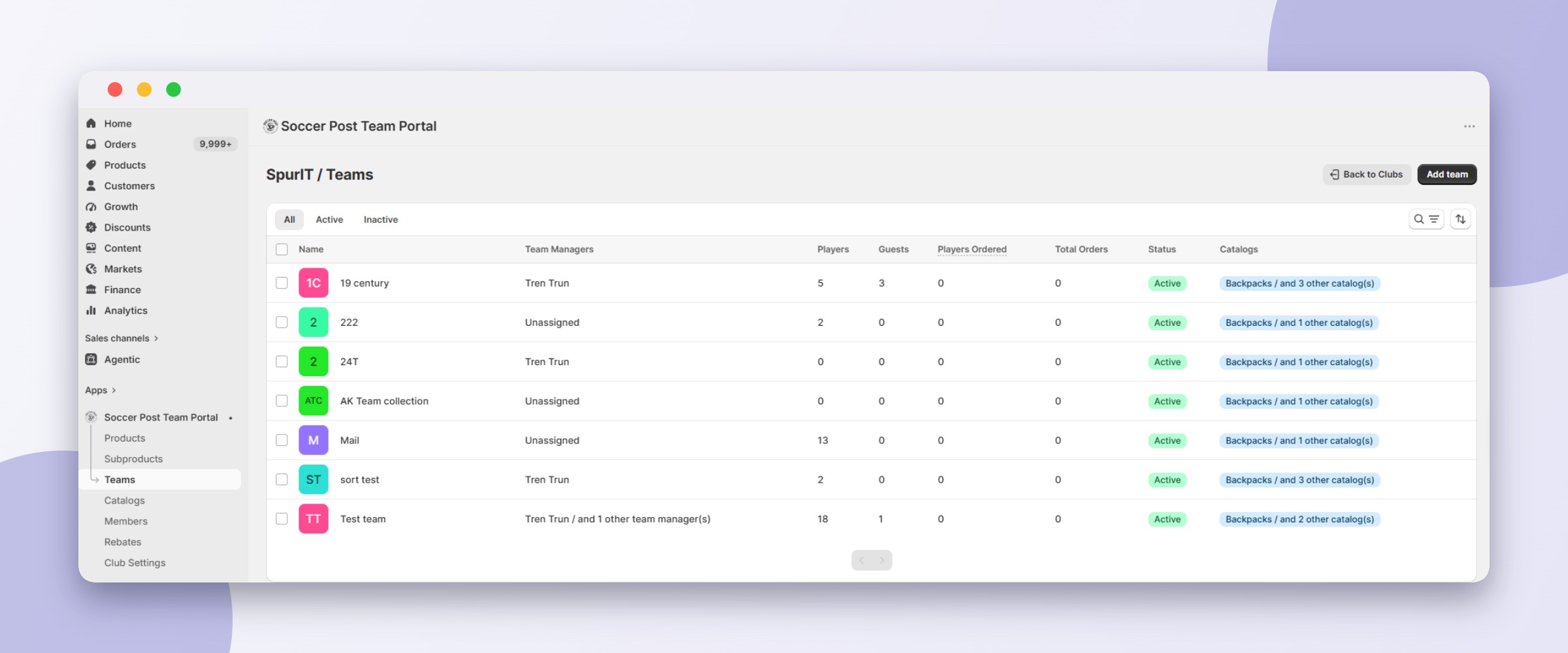Go to previous page of teams
This screenshot has height=653, width=1568.
pos(862,560)
